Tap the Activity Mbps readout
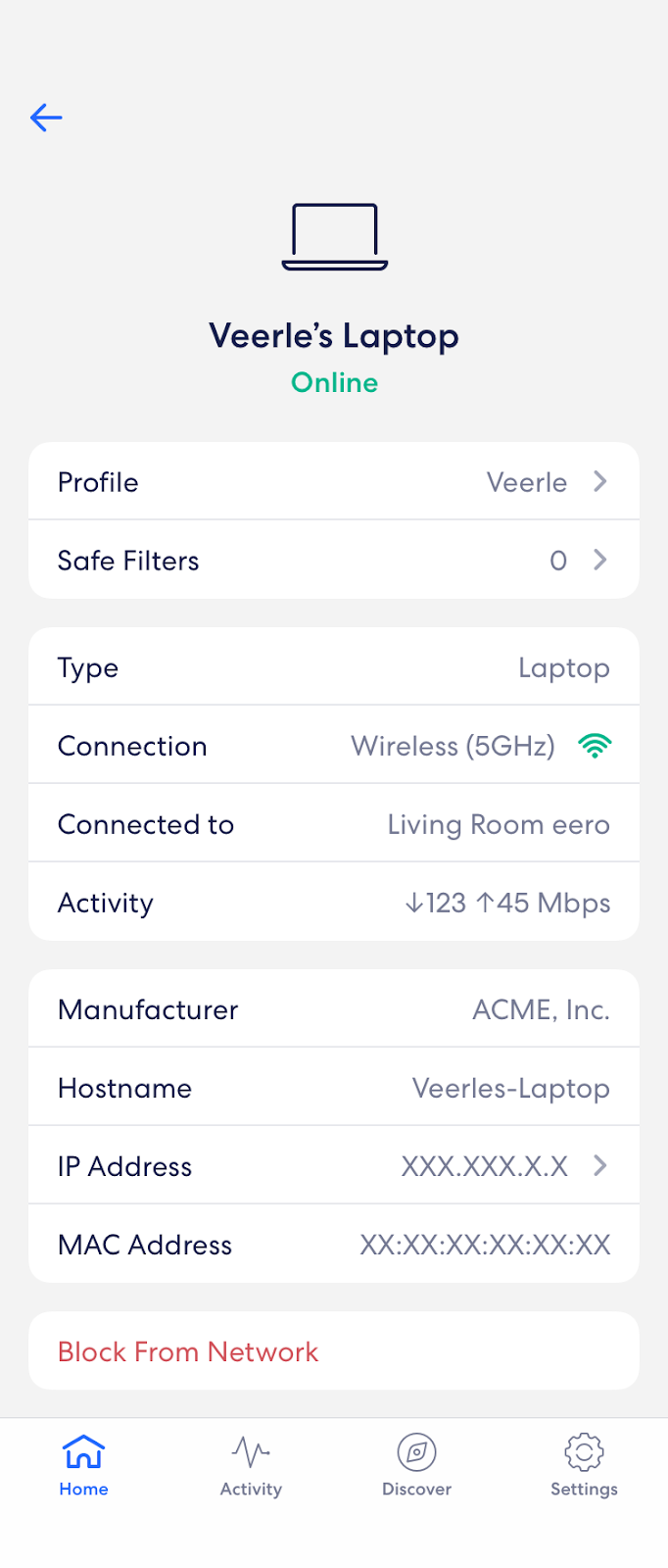Image resolution: width=668 pixels, height=1568 pixels. tap(506, 902)
